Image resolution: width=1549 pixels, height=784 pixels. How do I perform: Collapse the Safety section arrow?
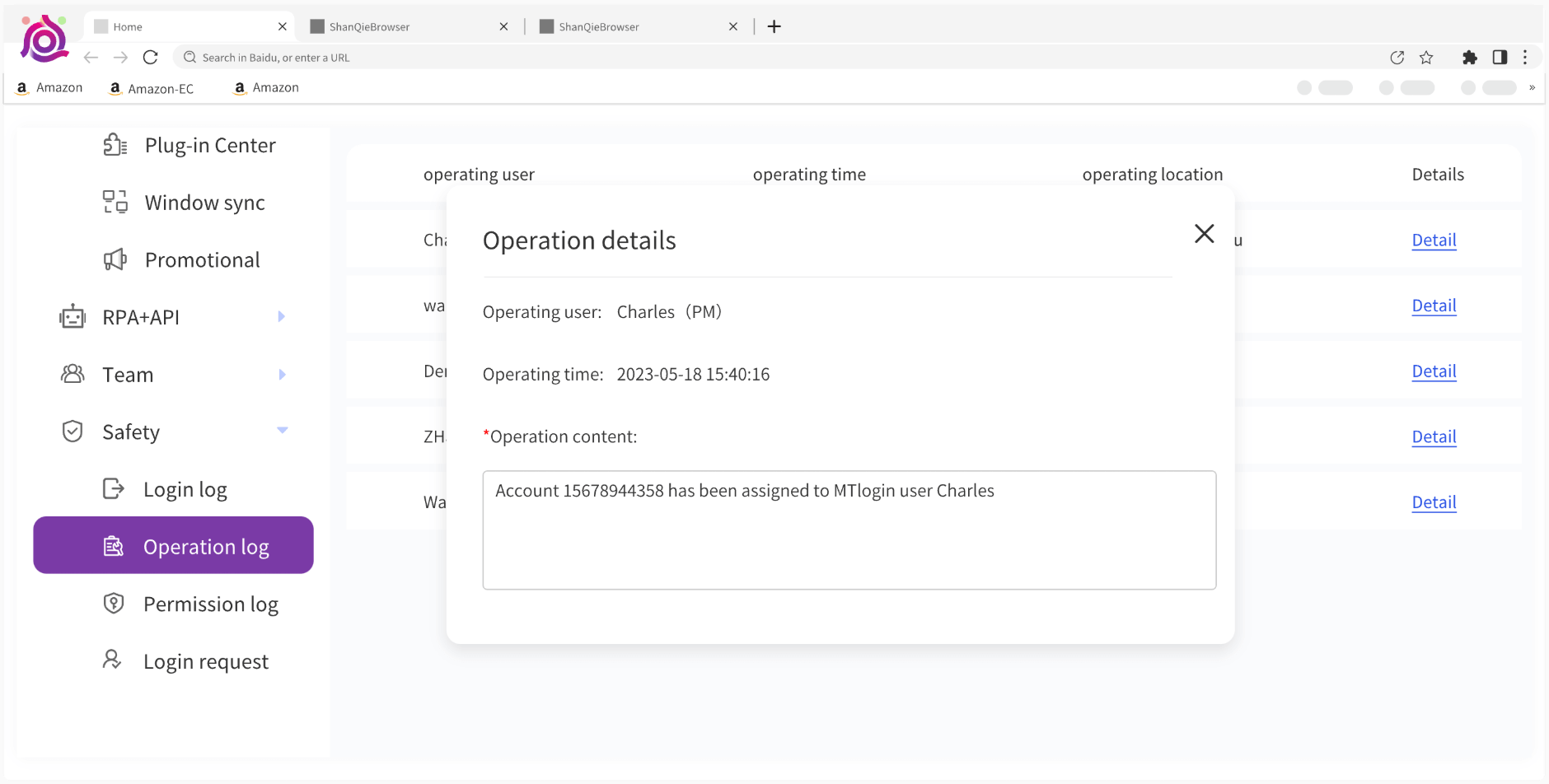pos(283,431)
